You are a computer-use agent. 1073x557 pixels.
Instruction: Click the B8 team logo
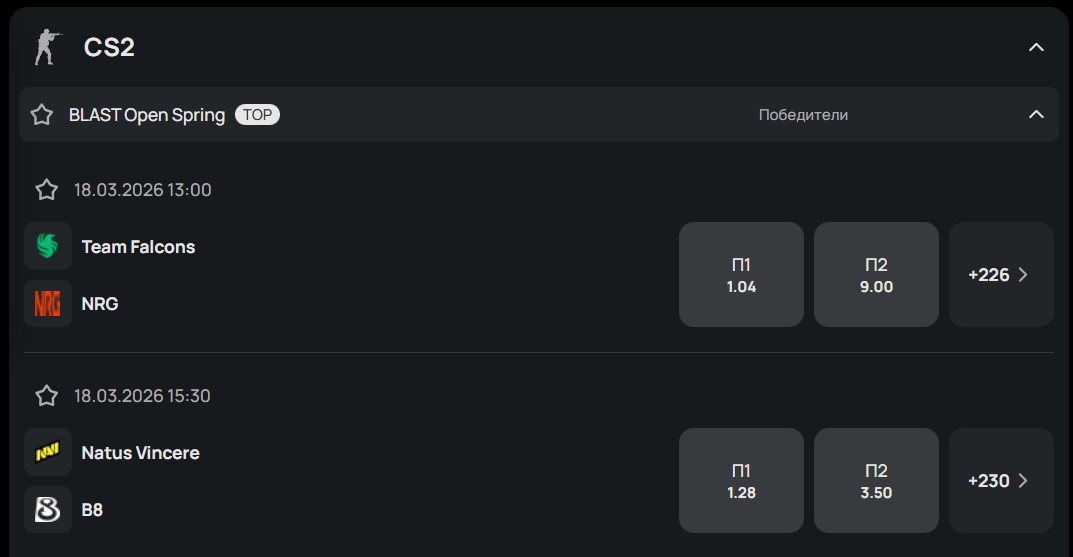click(48, 509)
